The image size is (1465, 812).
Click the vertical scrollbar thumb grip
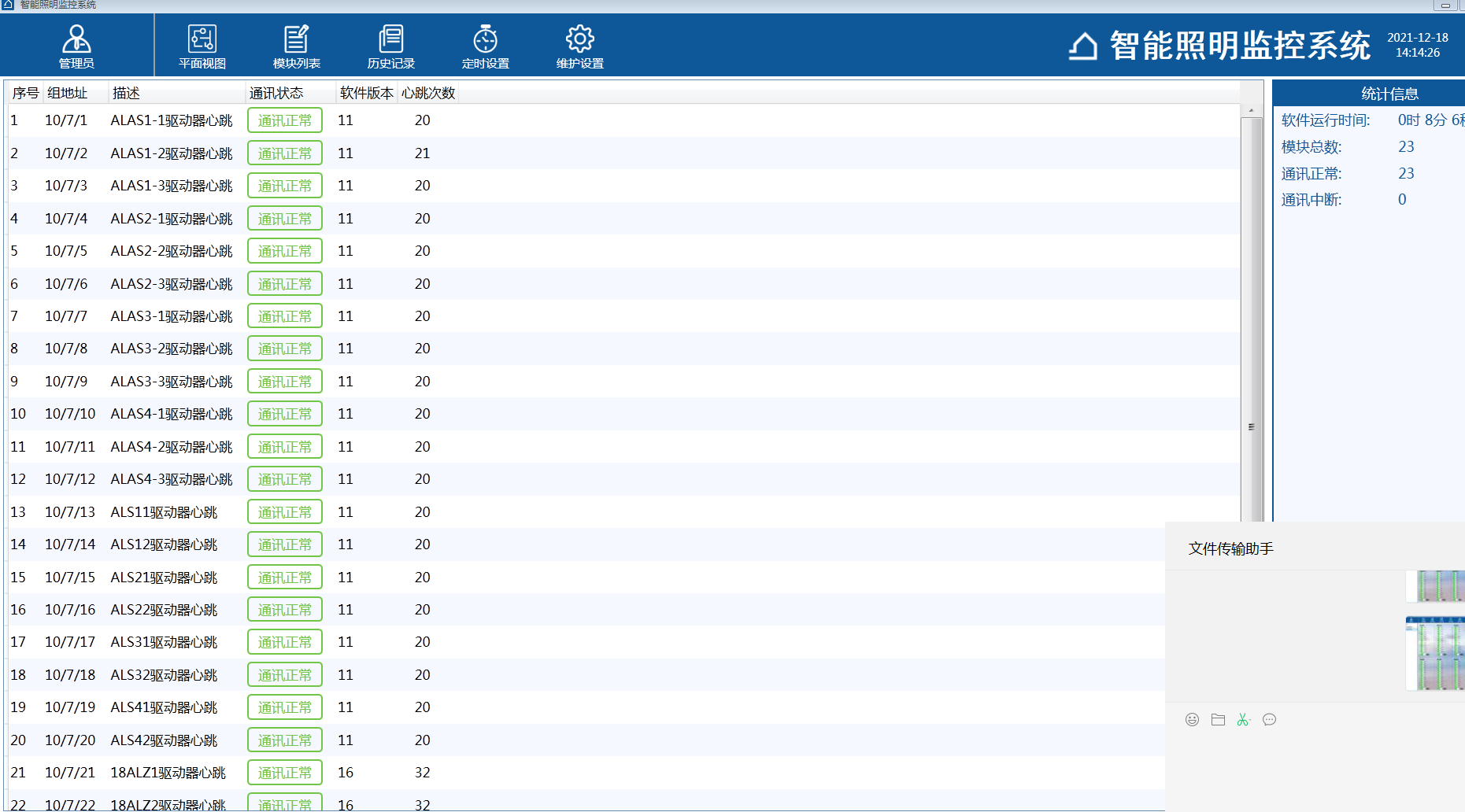pos(1251,427)
